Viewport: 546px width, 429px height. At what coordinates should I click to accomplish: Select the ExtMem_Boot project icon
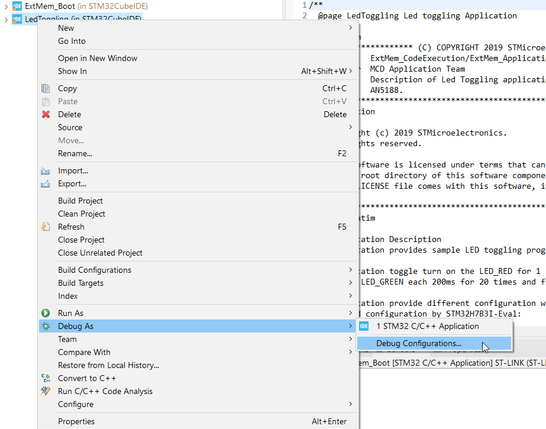(x=17, y=6)
